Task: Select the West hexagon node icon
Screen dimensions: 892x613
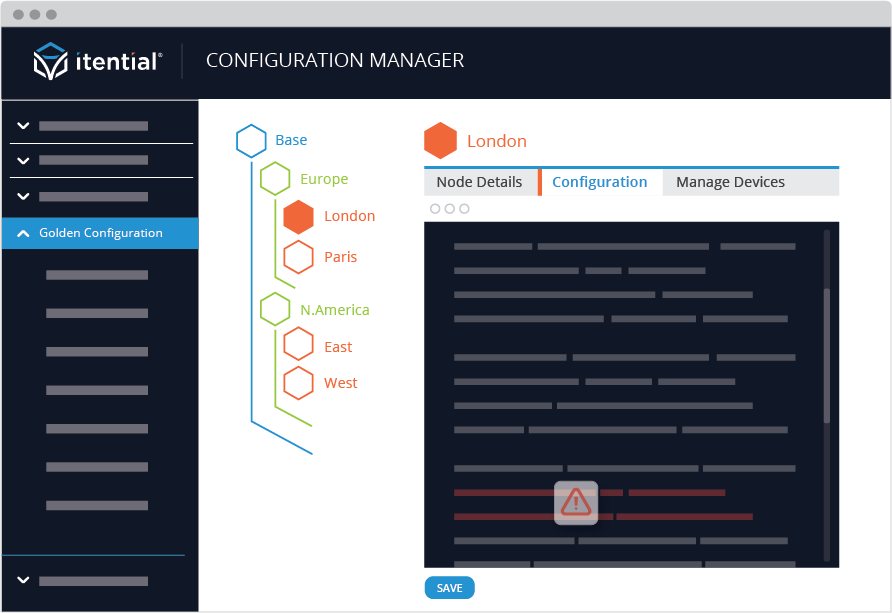Action: click(x=298, y=382)
